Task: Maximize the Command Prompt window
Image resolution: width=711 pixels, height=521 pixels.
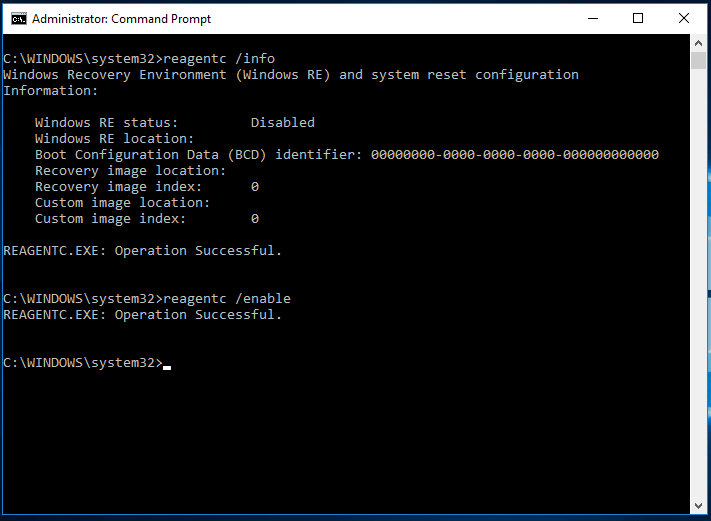Action: [638, 19]
